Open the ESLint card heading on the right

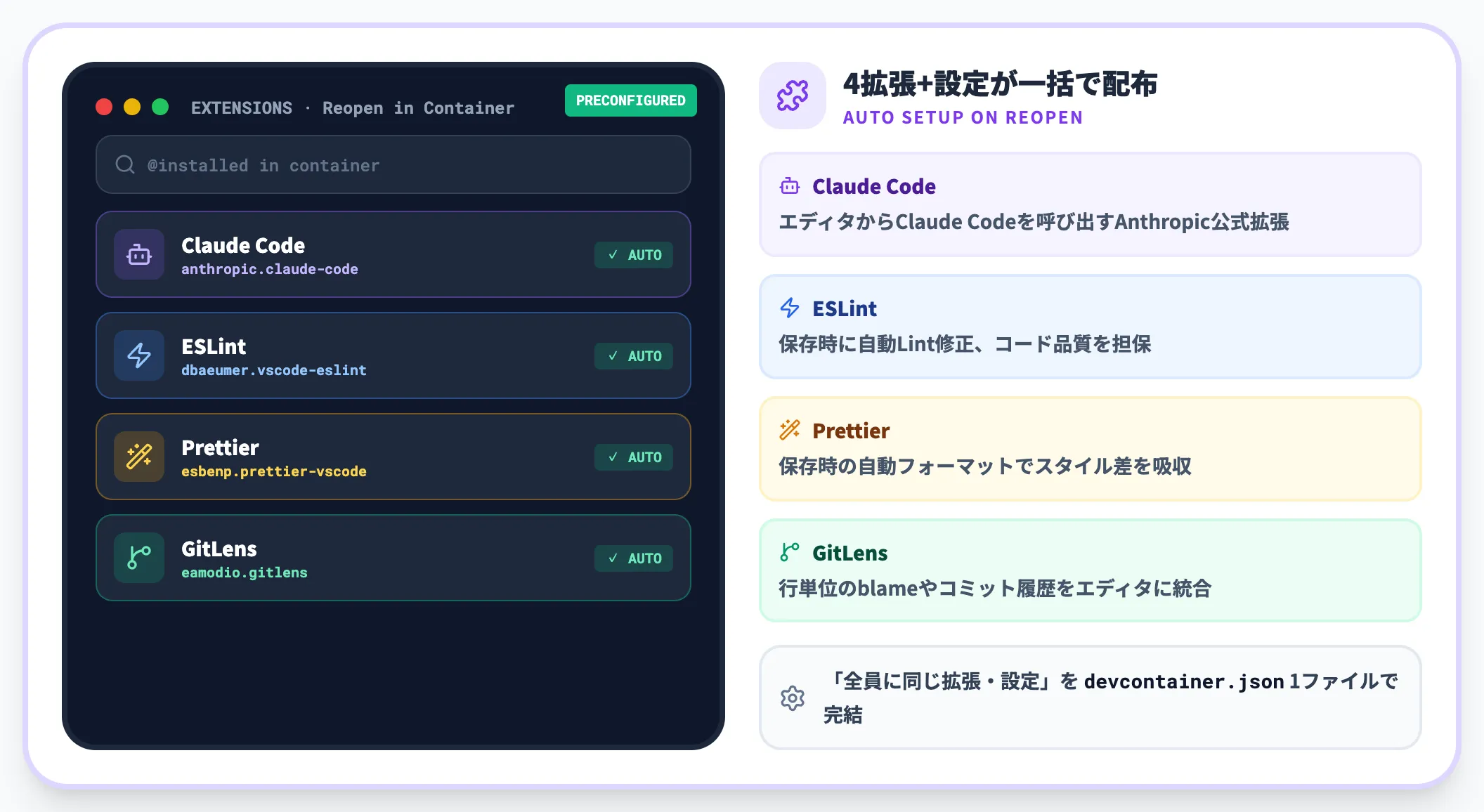tap(845, 308)
